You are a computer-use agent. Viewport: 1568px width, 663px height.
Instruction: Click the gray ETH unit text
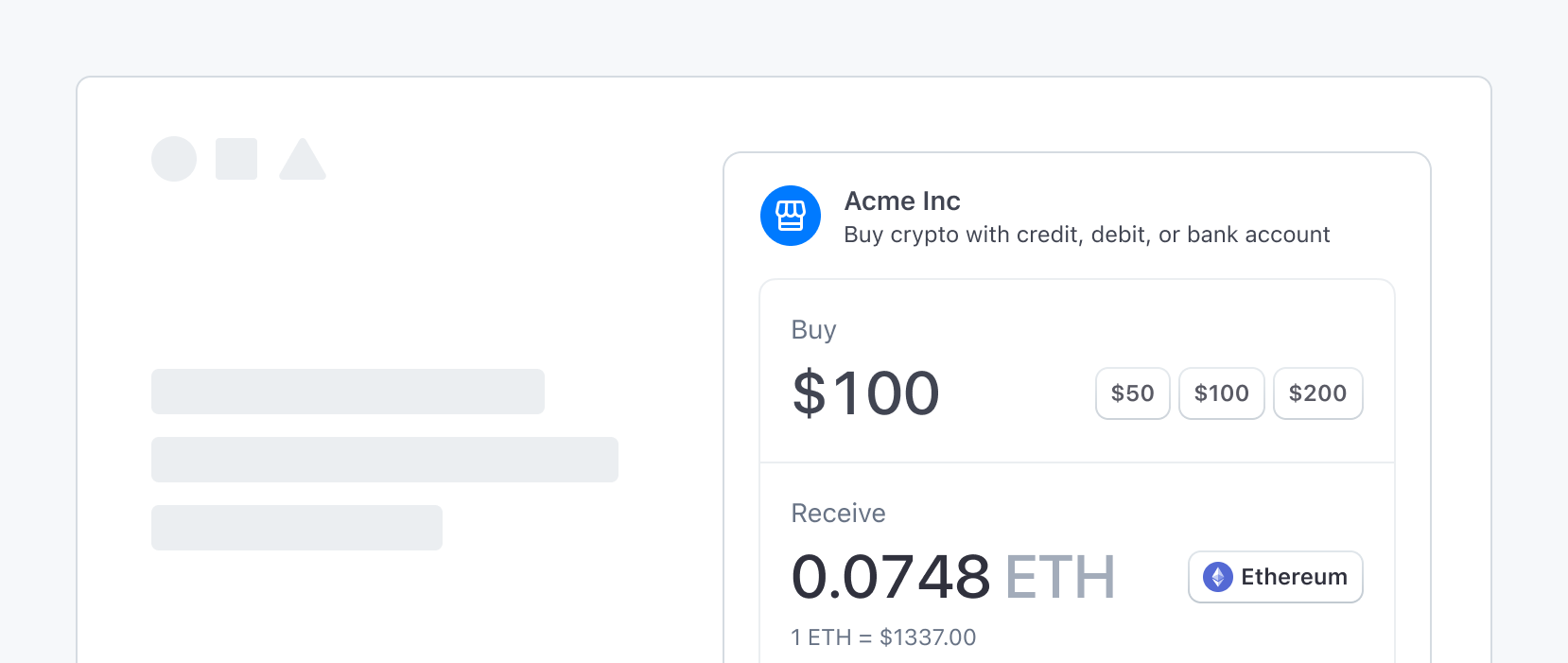(x=1060, y=577)
